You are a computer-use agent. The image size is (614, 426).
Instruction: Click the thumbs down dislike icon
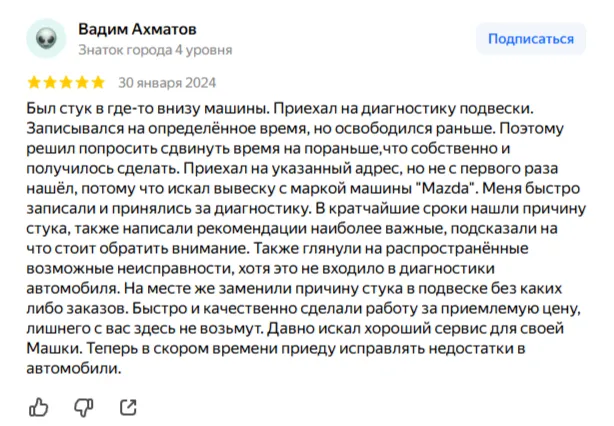[84, 406]
